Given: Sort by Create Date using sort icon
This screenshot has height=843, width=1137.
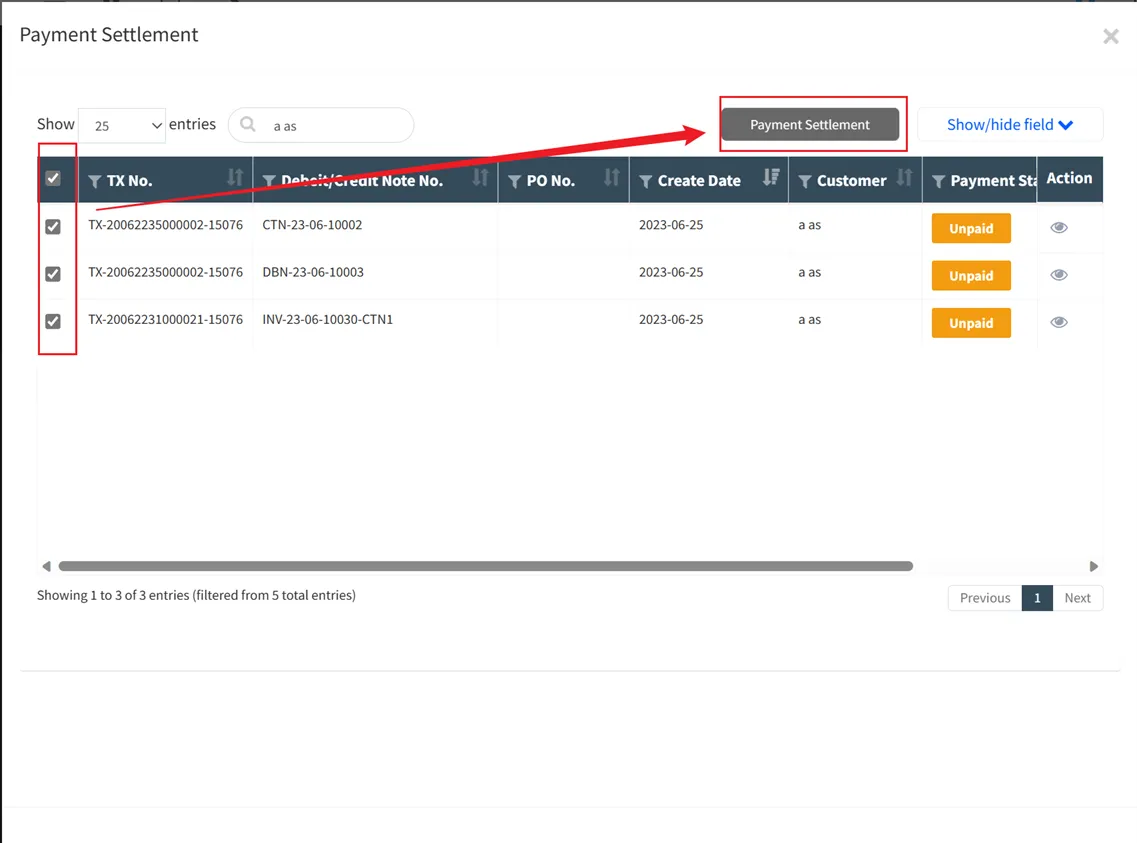Looking at the screenshot, I should coord(770,178).
